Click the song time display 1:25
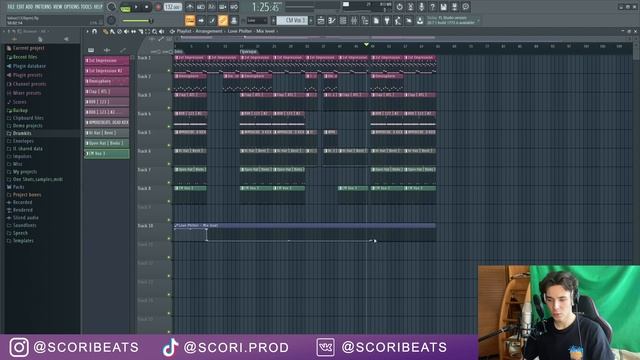This screenshot has height=360, width=640. pos(266,7)
